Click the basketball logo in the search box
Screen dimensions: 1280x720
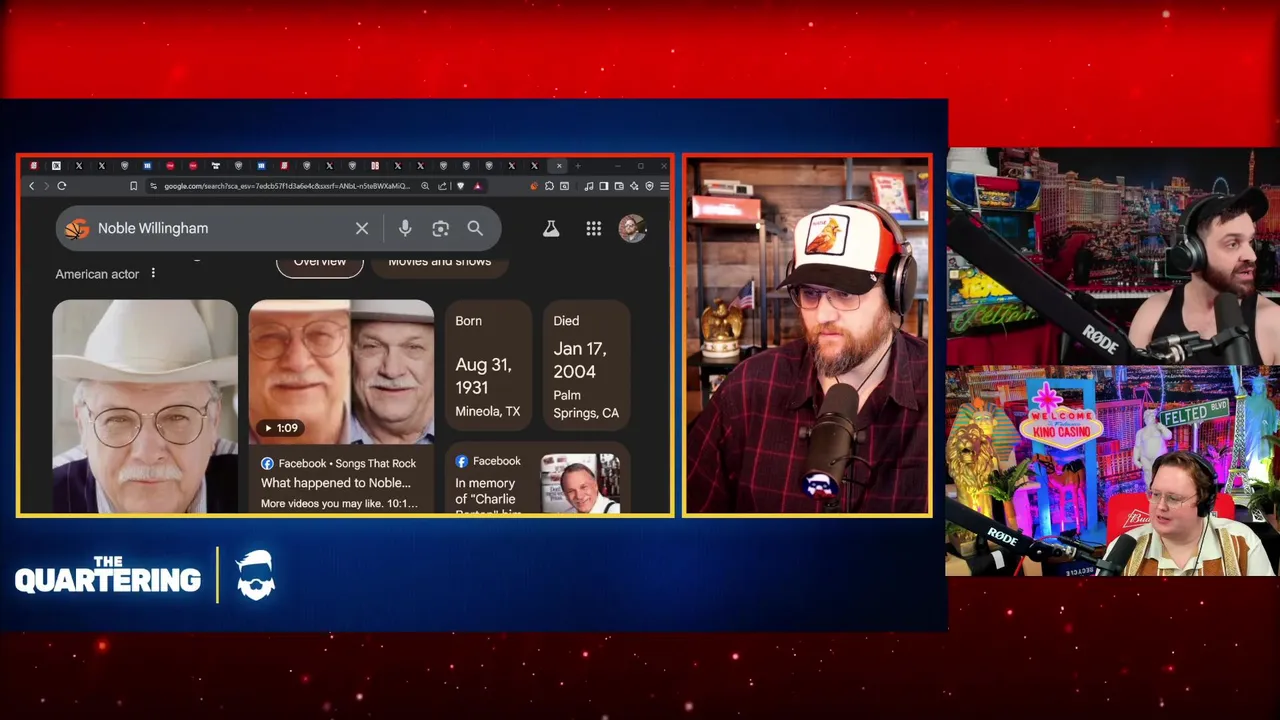pyautogui.click(x=77, y=229)
